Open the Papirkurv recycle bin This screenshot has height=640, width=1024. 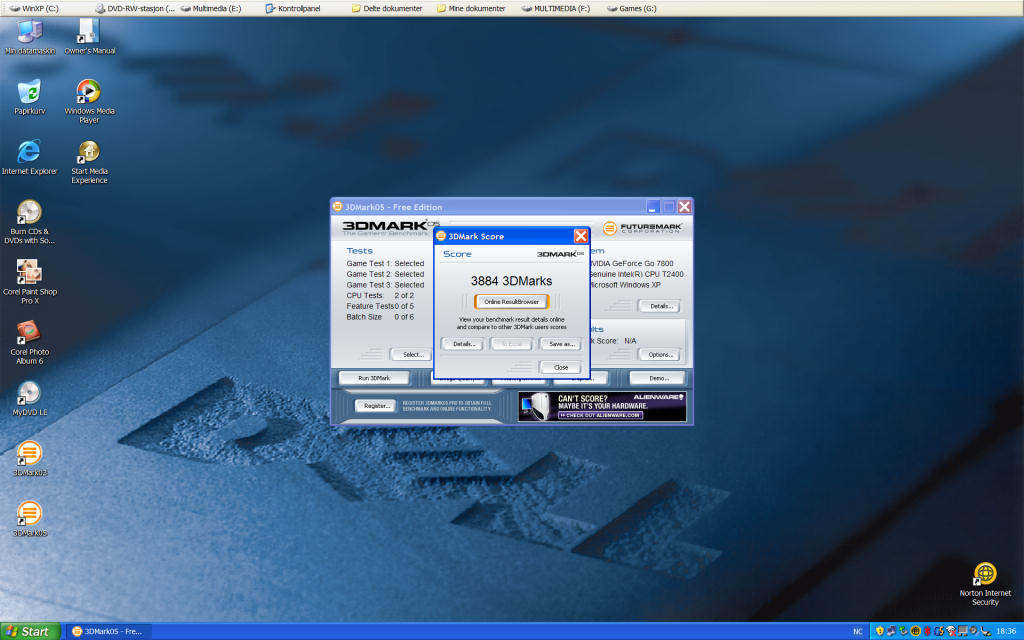(29, 97)
